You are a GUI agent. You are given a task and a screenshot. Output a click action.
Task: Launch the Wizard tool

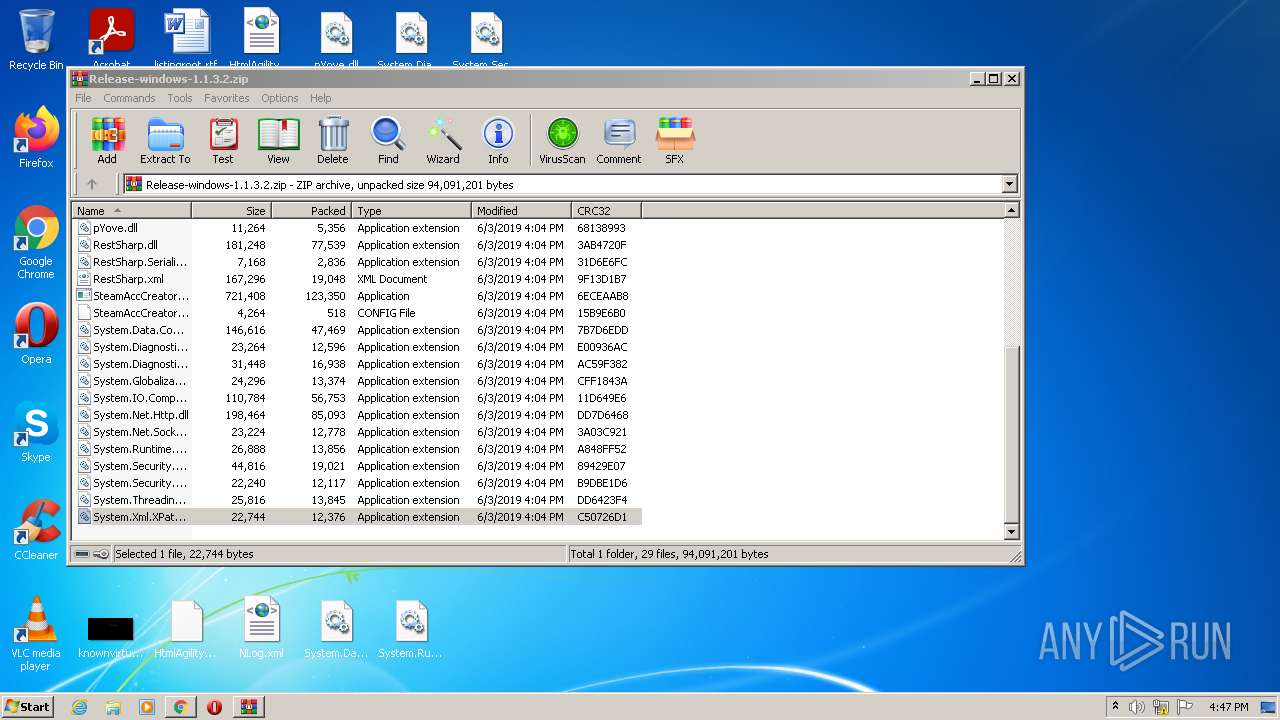coord(443,140)
